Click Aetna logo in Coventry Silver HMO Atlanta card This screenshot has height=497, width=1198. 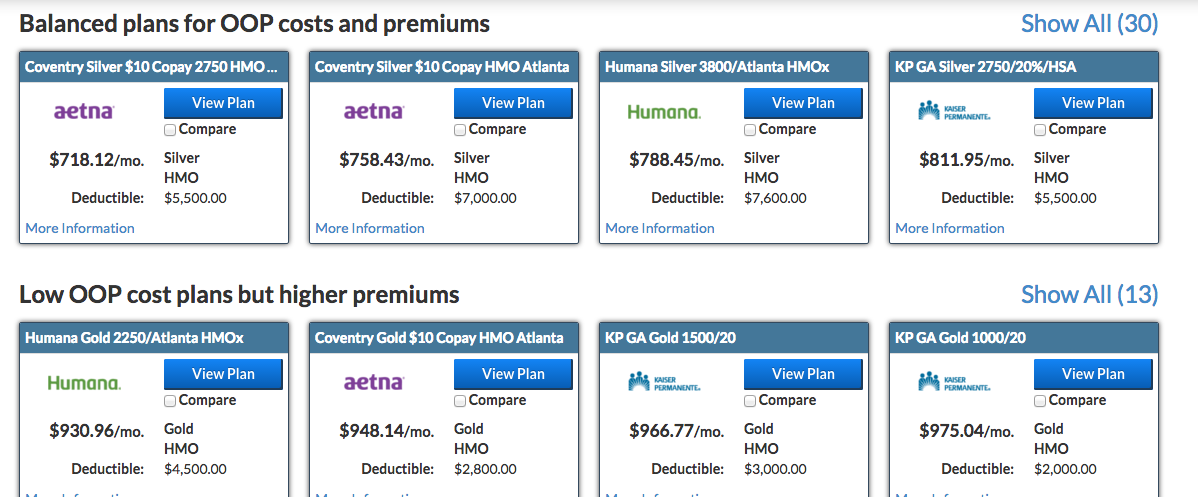click(374, 112)
